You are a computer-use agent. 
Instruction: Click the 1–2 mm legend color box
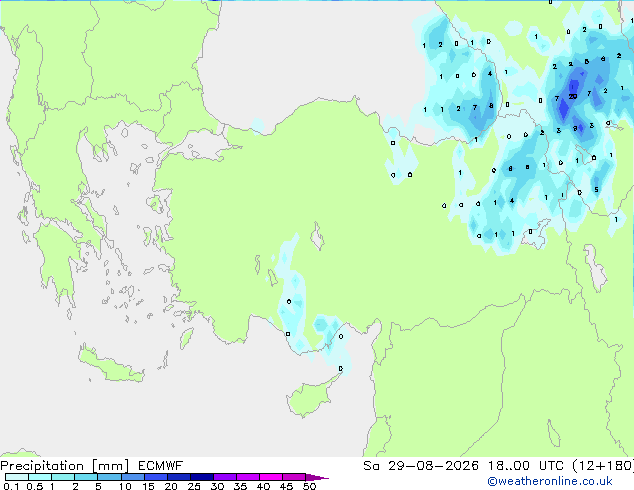pyautogui.click(x=63, y=477)
